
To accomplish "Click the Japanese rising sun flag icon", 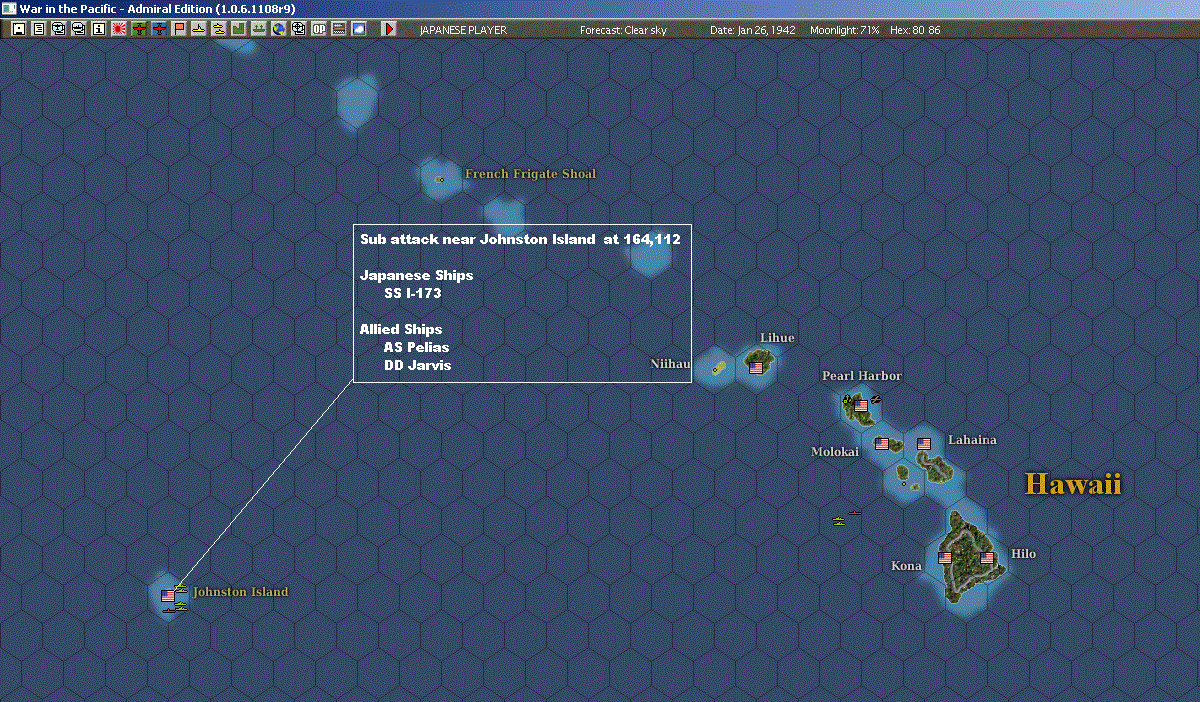I will pos(118,29).
